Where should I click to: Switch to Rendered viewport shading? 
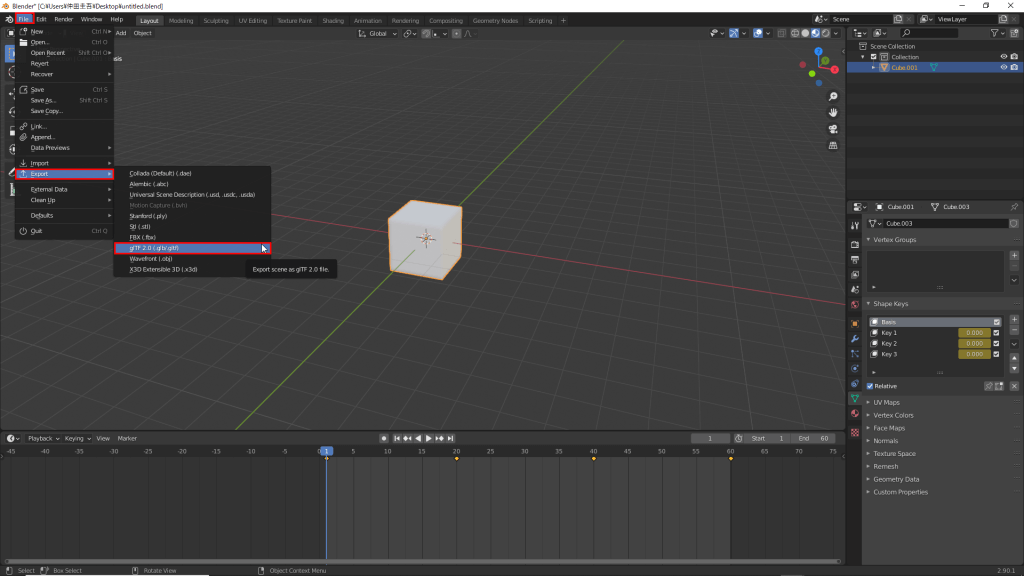coord(826,33)
